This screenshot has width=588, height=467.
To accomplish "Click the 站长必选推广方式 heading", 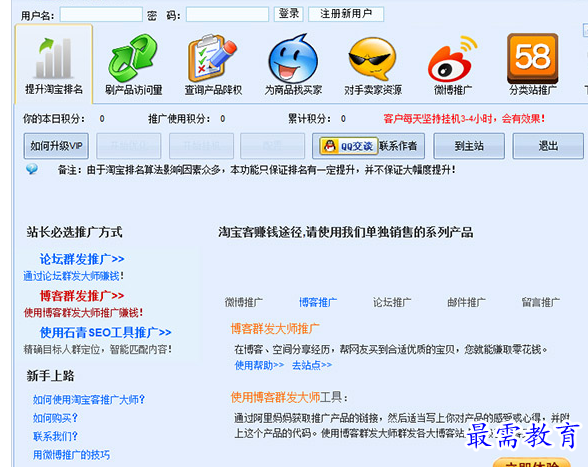I will 74,232.
